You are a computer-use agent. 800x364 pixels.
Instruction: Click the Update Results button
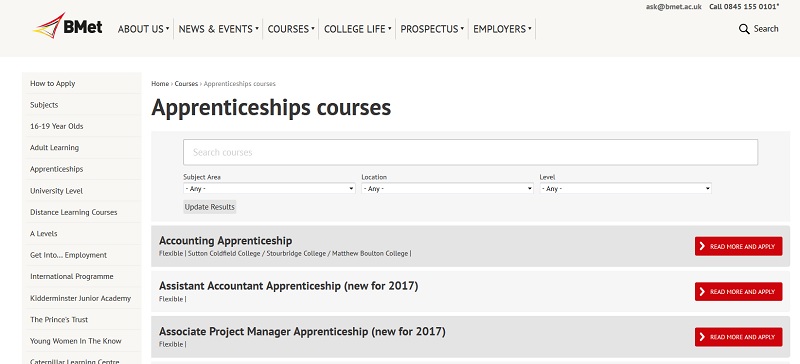pos(210,207)
